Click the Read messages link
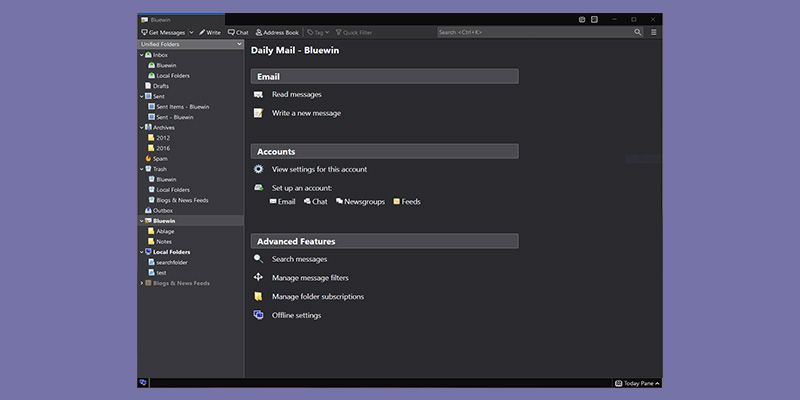This screenshot has height=400, width=800. click(x=296, y=94)
